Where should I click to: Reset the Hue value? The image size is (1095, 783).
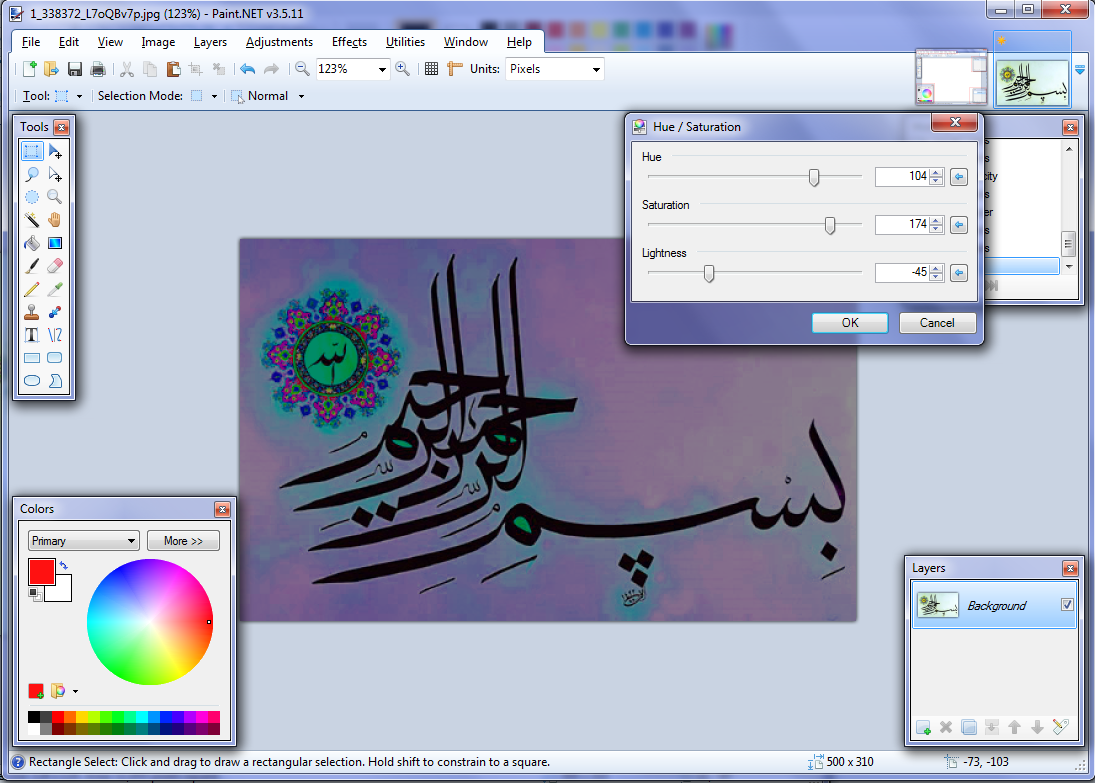959,177
